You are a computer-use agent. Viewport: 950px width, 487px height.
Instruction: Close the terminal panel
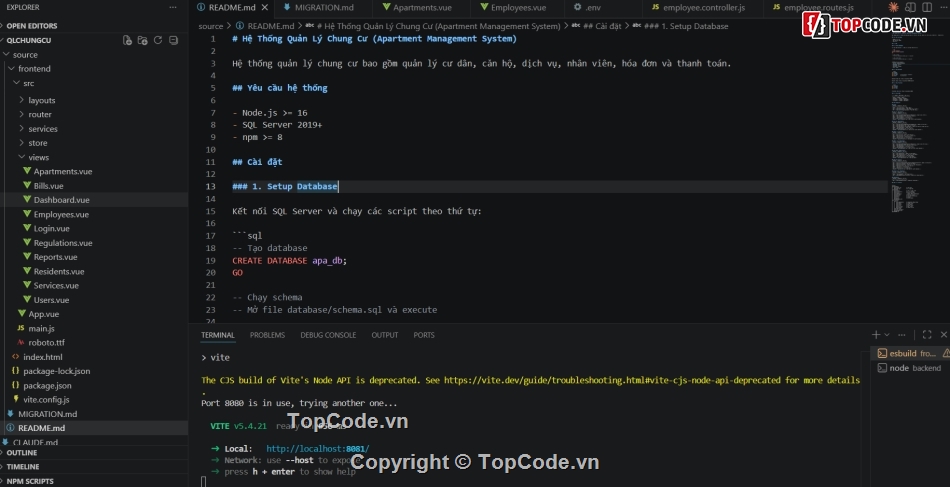[x=943, y=334]
